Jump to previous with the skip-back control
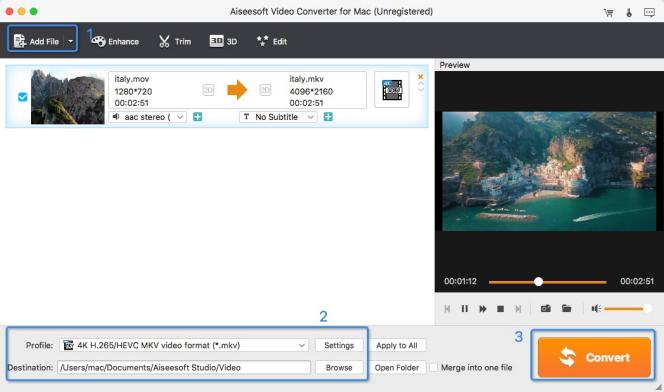Image resolution: width=664 pixels, height=392 pixels. 447,309
